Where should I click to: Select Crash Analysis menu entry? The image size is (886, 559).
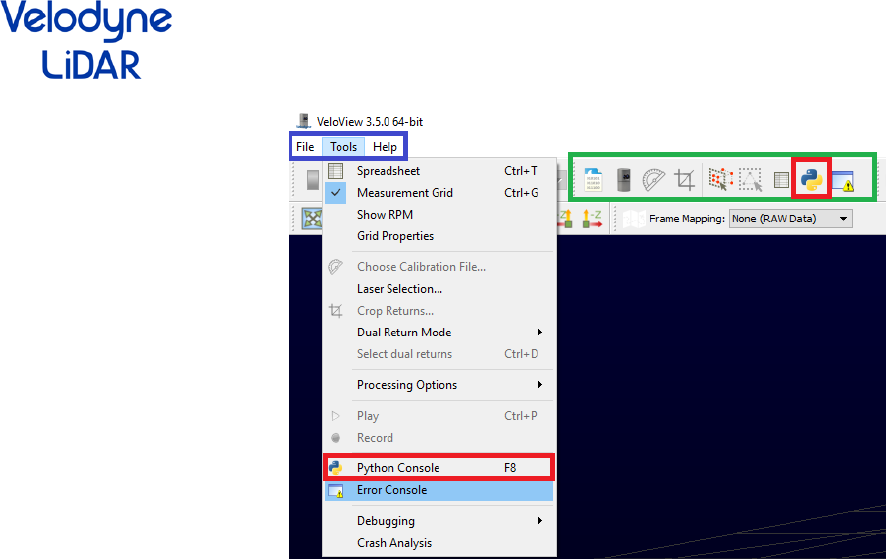[x=439, y=543]
